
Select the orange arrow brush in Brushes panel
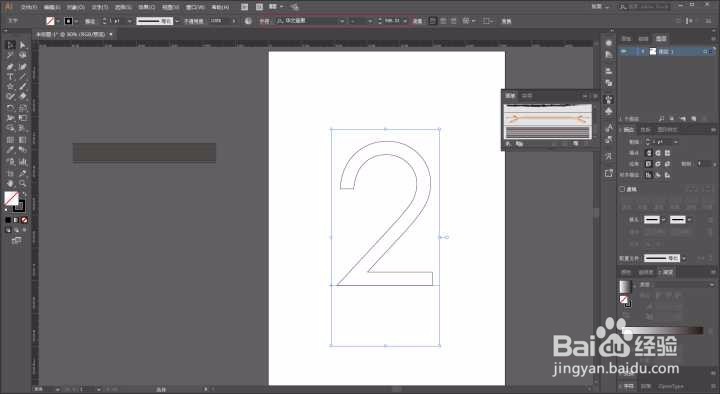547,118
